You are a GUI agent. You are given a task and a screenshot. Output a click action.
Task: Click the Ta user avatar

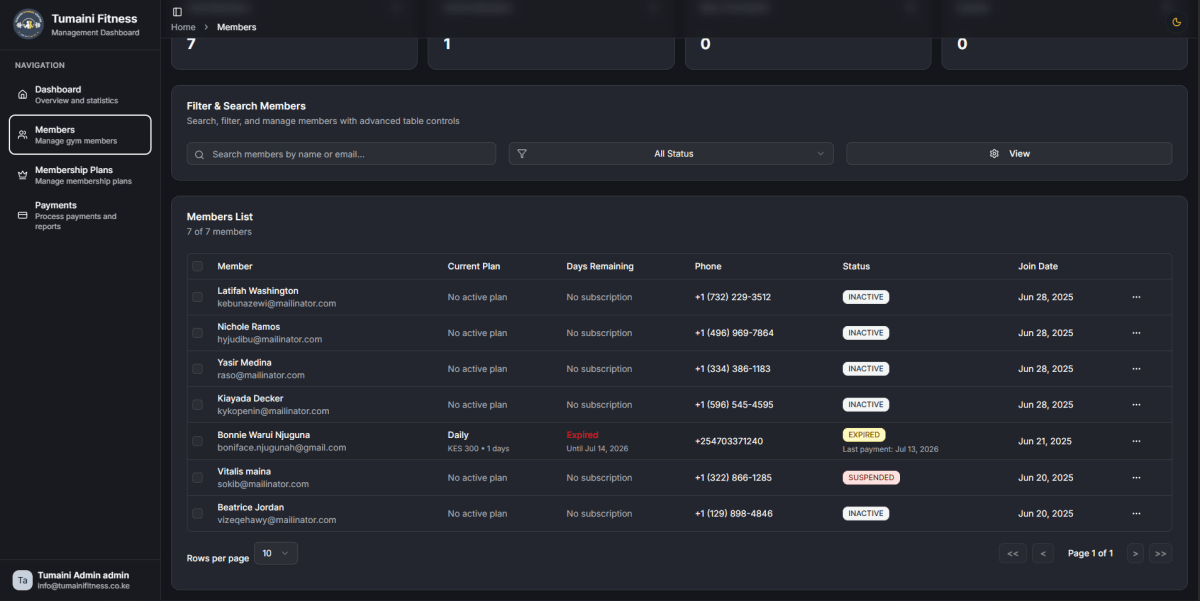click(22, 580)
